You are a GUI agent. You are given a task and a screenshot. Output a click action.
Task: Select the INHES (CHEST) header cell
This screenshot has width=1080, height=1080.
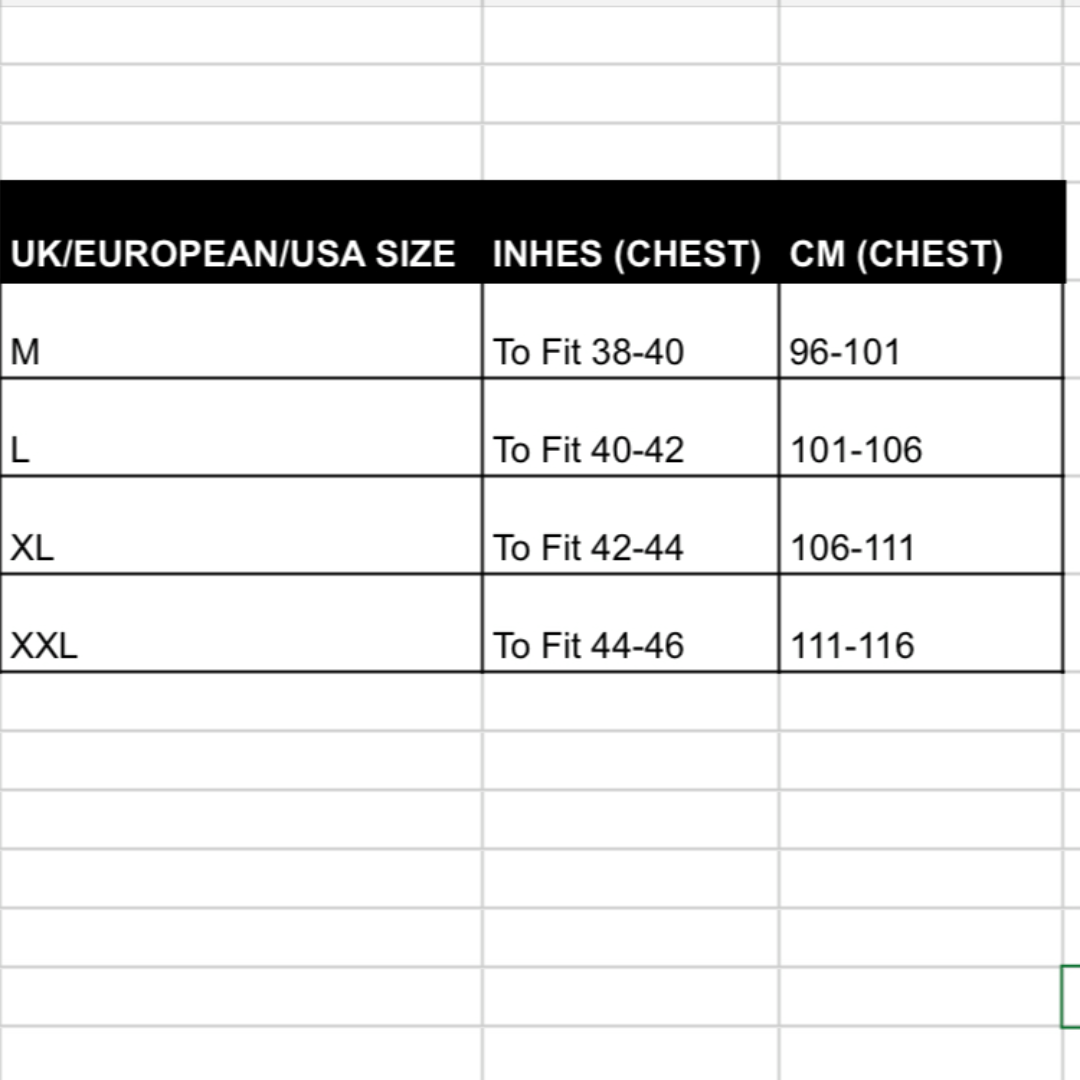630,234
